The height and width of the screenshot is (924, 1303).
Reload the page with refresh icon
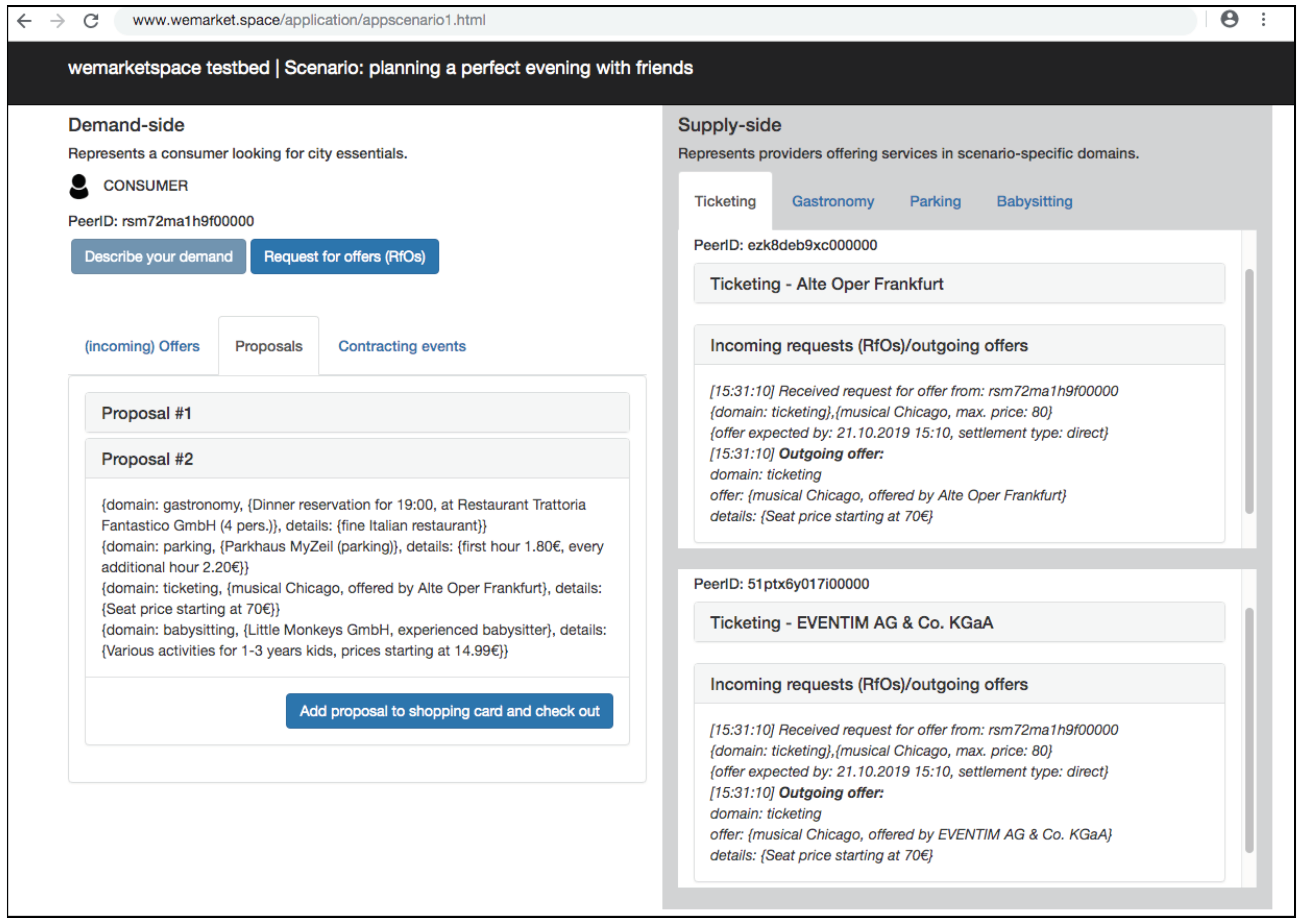point(91,21)
